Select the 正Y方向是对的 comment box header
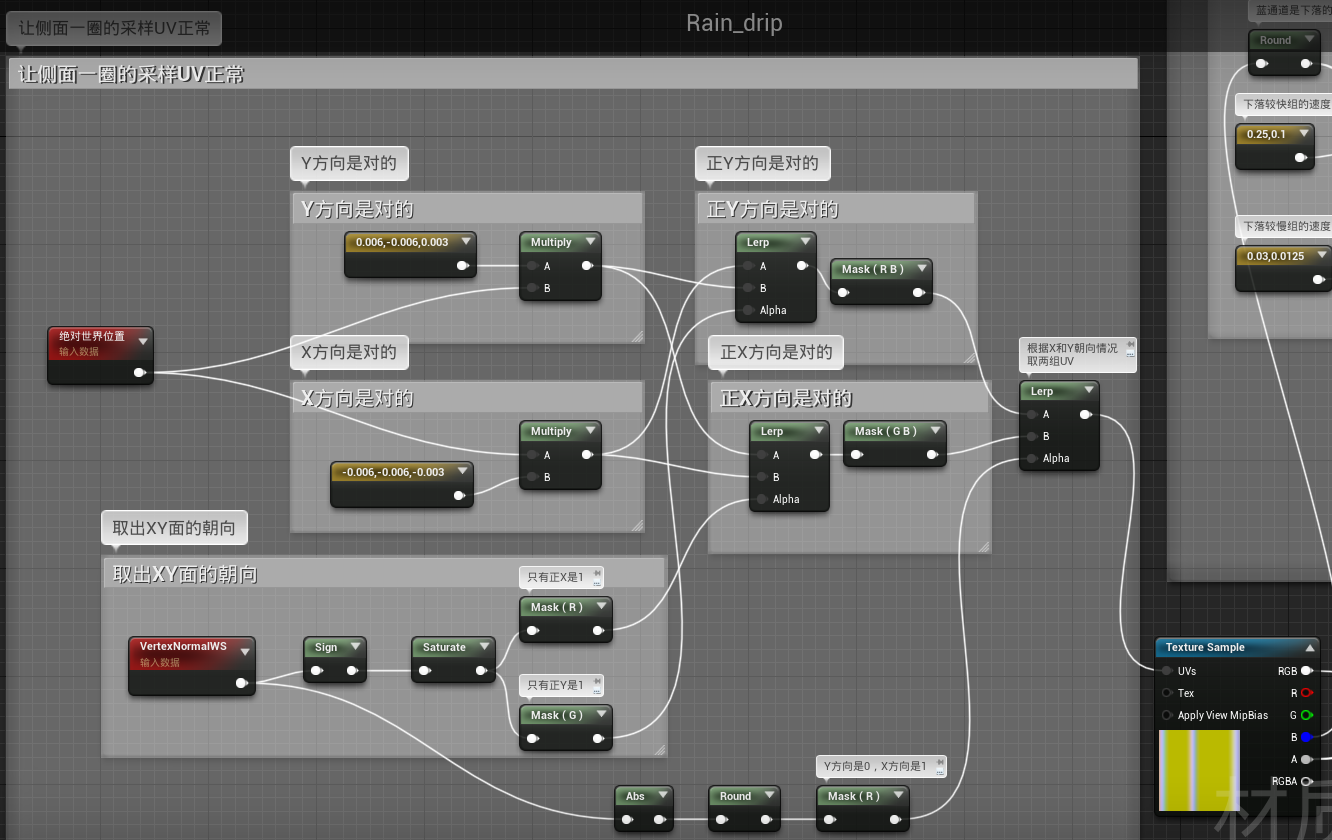Screen dimensions: 1332x840 (835, 209)
